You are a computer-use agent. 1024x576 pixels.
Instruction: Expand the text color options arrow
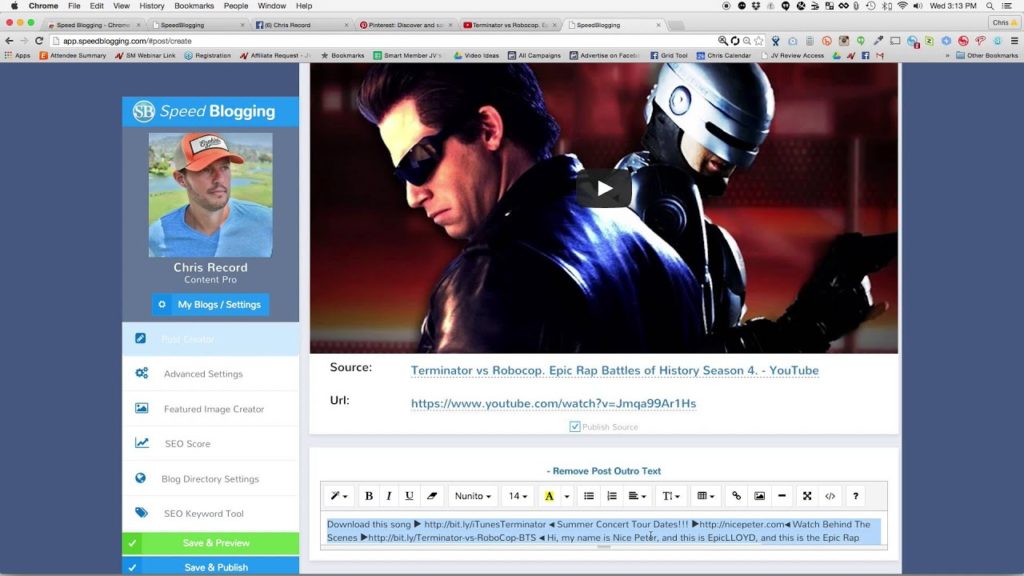(567, 496)
